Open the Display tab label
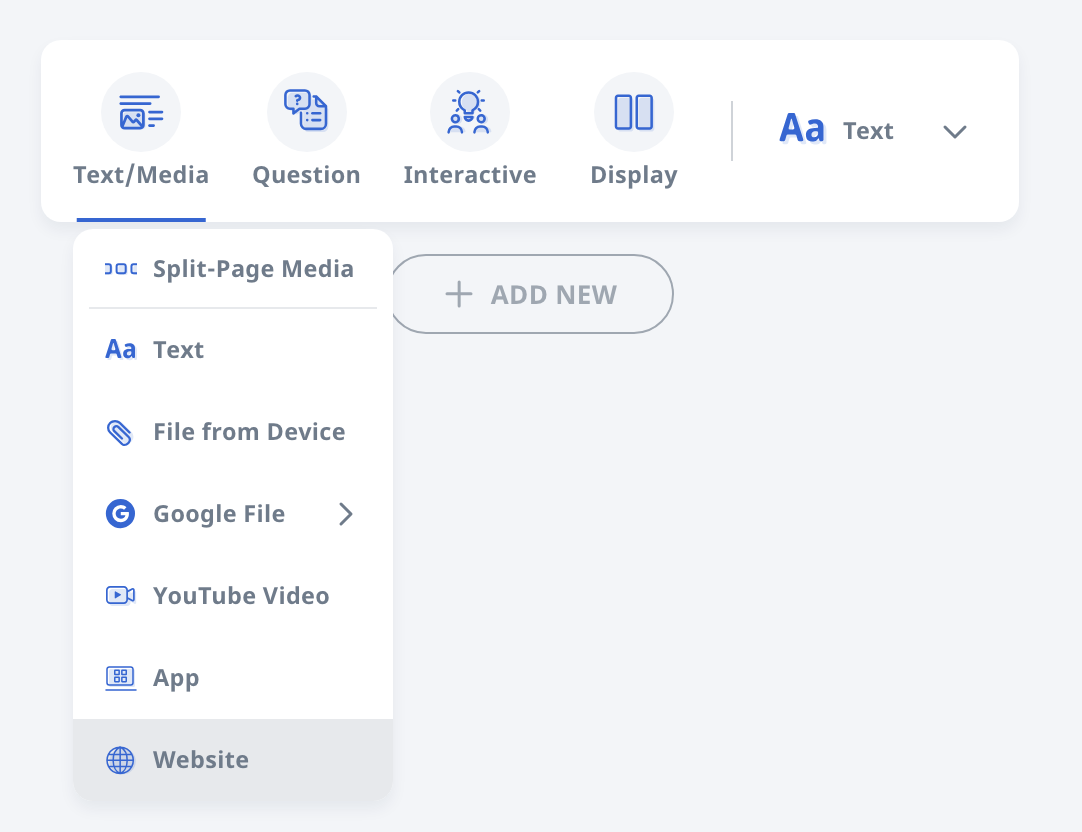This screenshot has height=832, width=1082. click(633, 175)
